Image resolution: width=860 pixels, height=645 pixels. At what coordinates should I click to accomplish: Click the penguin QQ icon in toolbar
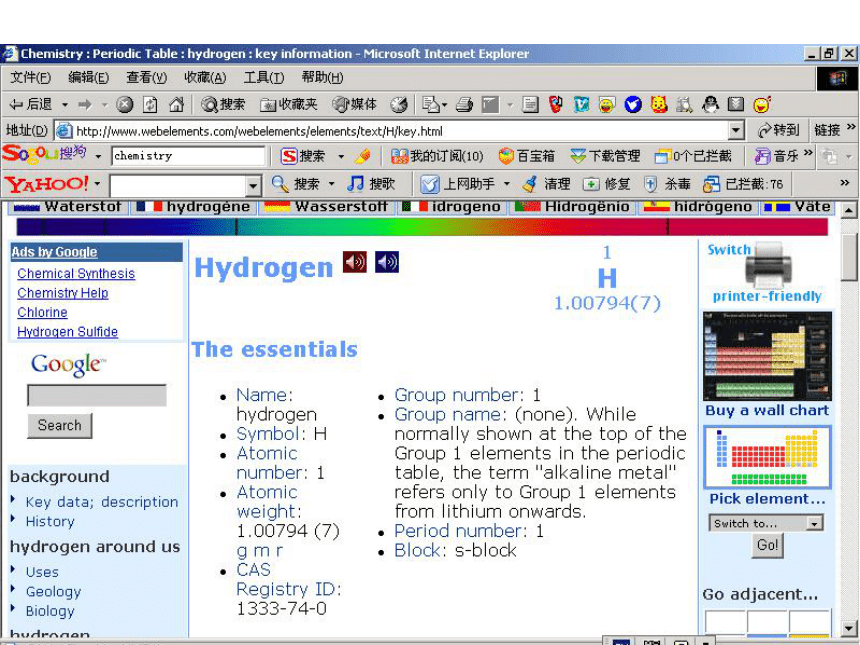pyautogui.click(x=710, y=104)
